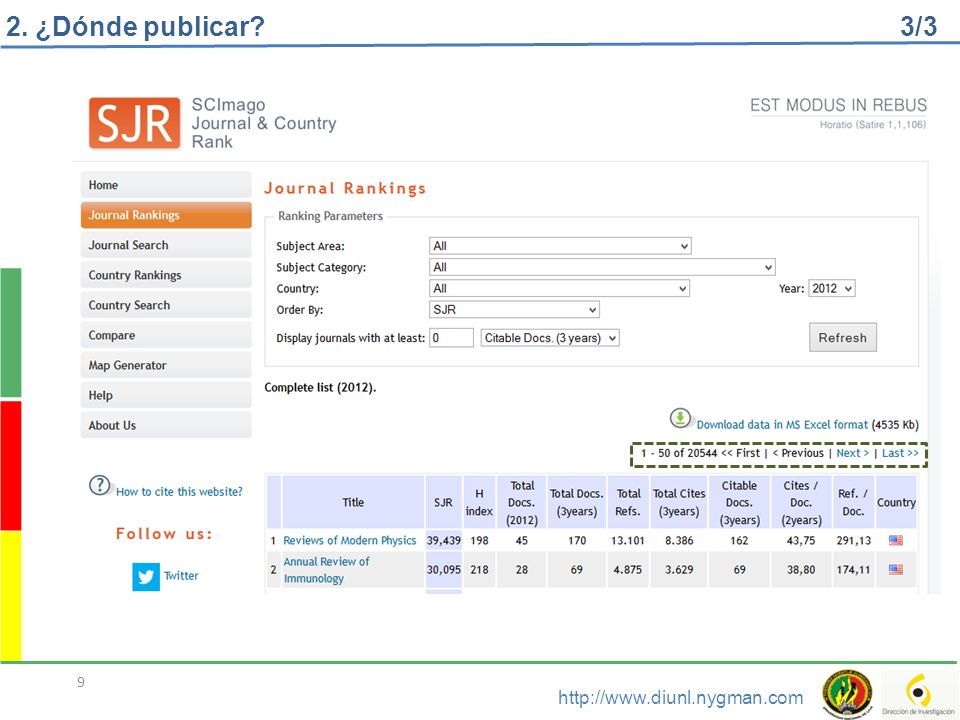960x720 pixels.
Task: Click the Citable Docs. (3years) header
Action: 740,502
